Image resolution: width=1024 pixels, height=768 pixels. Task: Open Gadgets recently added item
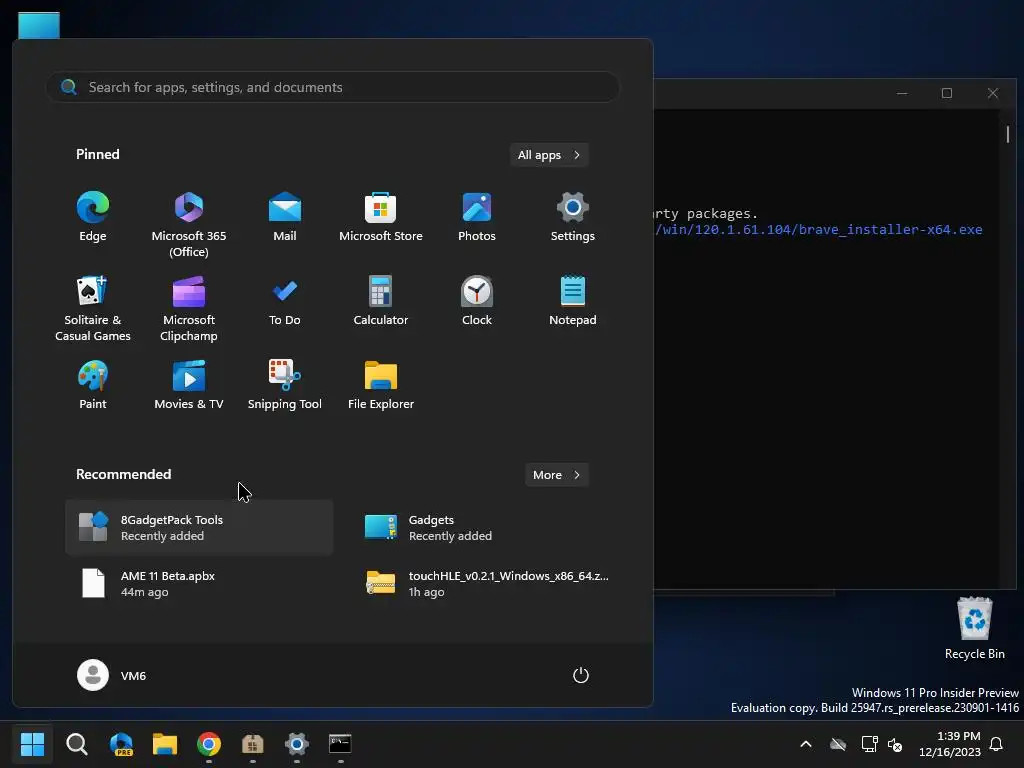pyautogui.click(x=487, y=528)
